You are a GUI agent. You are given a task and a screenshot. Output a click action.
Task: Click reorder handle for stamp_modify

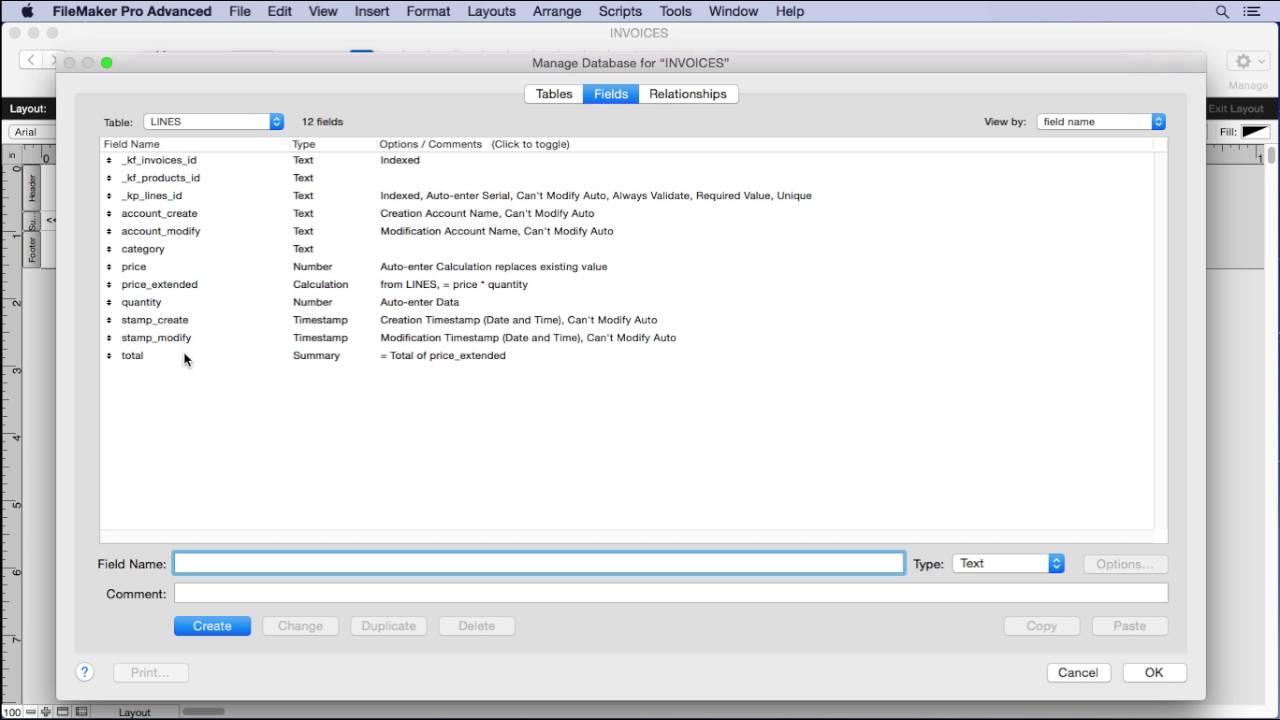tap(109, 338)
